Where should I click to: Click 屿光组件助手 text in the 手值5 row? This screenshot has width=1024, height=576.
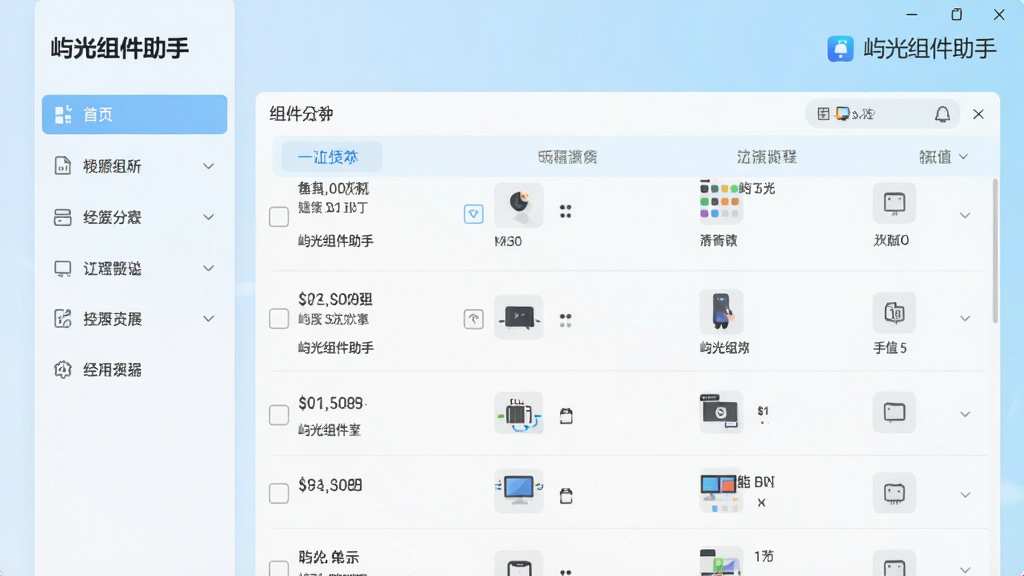pyautogui.click(x=336, y=348)
